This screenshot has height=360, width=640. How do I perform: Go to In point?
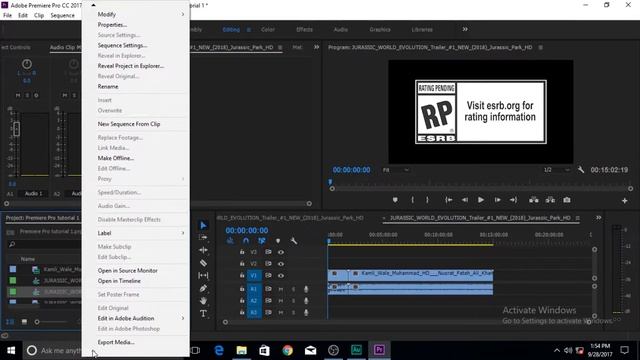pyautogui.click(x=449, y=200)
